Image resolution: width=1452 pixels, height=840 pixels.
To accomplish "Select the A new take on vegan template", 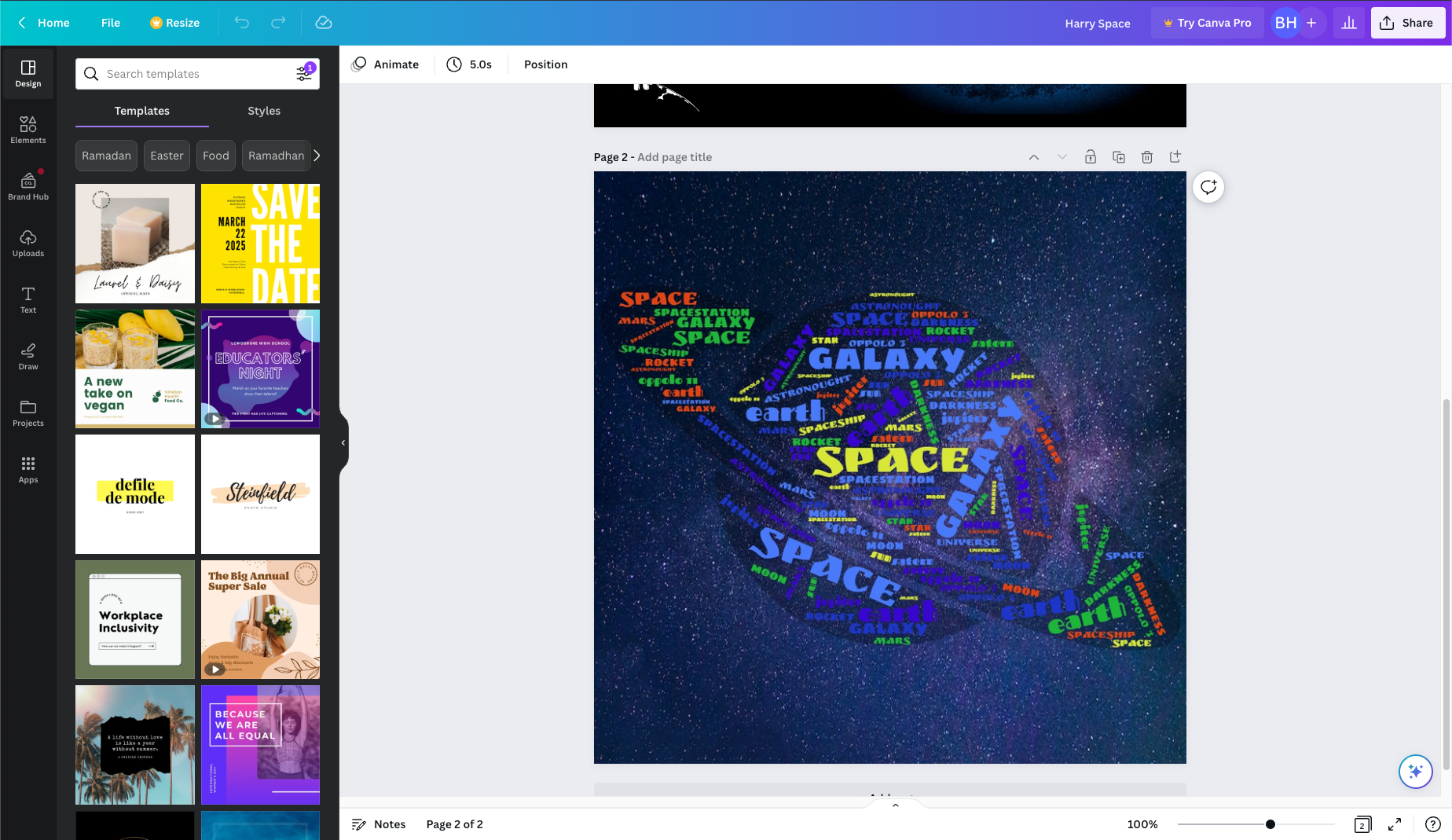I will (x=135, y=369).
